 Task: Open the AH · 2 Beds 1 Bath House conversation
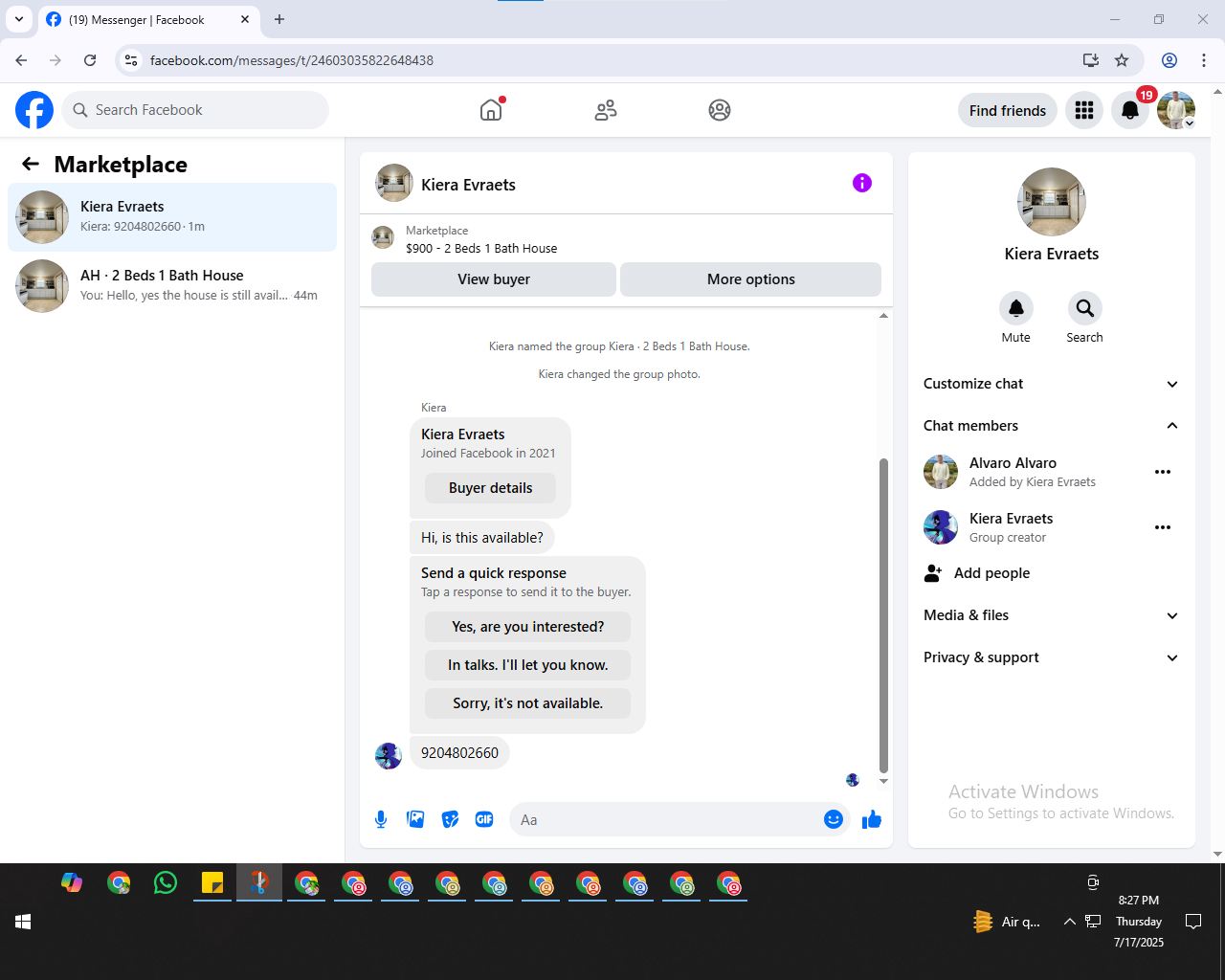172,286
